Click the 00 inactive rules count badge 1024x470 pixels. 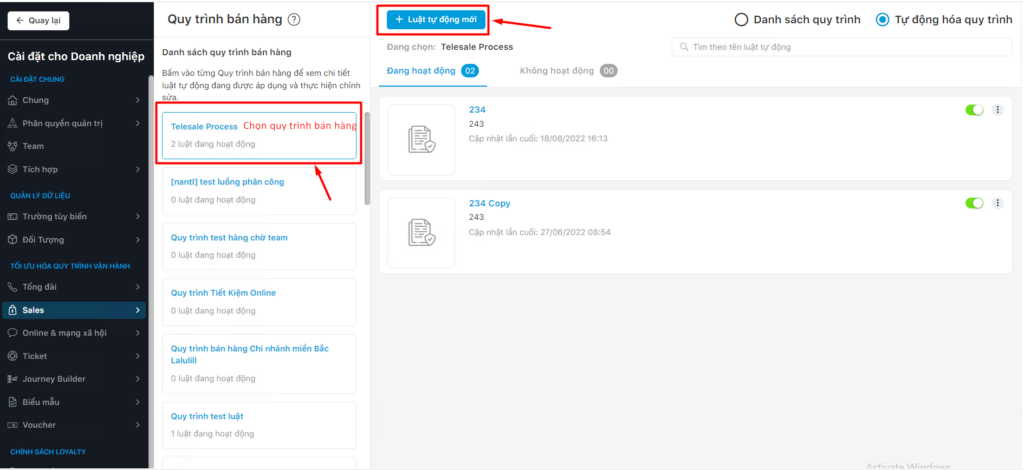(609, 71)
